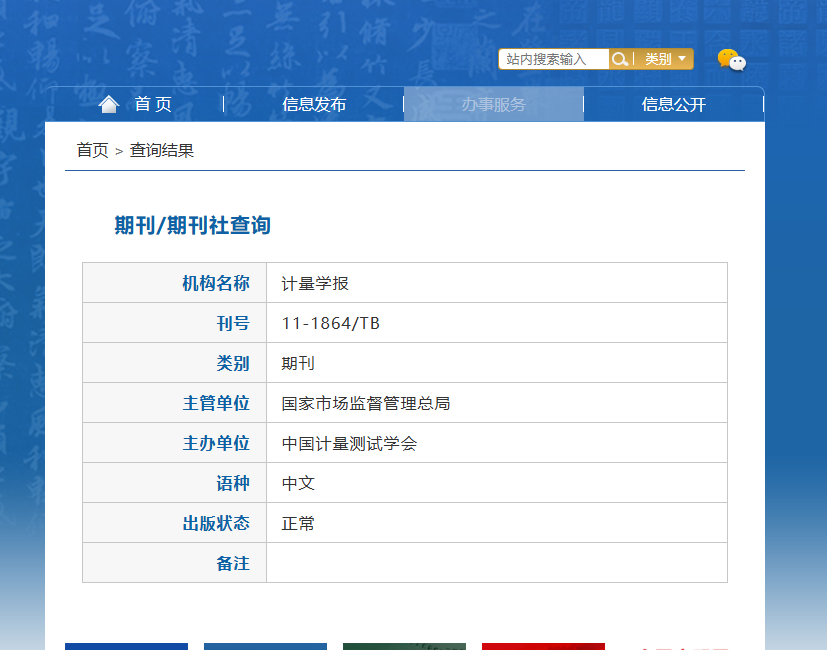The width and height of the screenshot is (827, 650).
Task: Click the 11-1864/TB journal number cell
Action: coord(497,323)
